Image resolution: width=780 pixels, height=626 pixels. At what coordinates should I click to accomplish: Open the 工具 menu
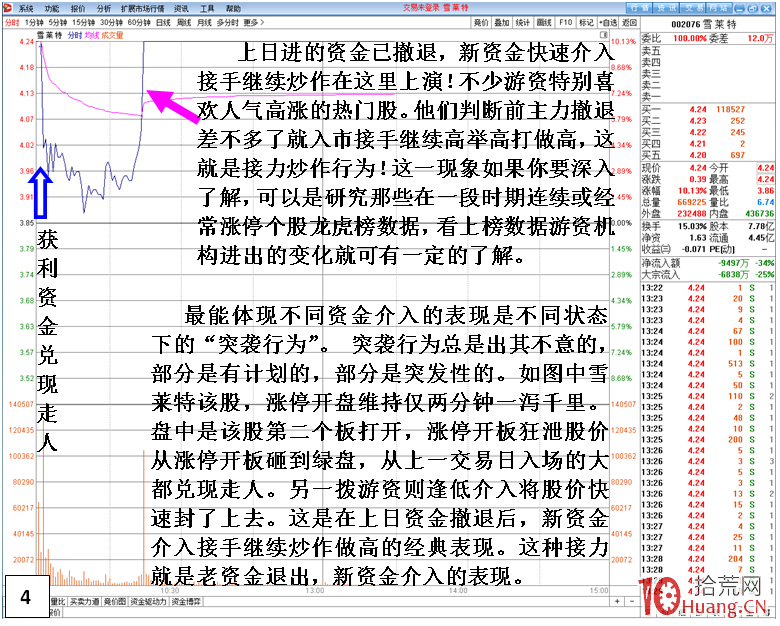[207, 8]
